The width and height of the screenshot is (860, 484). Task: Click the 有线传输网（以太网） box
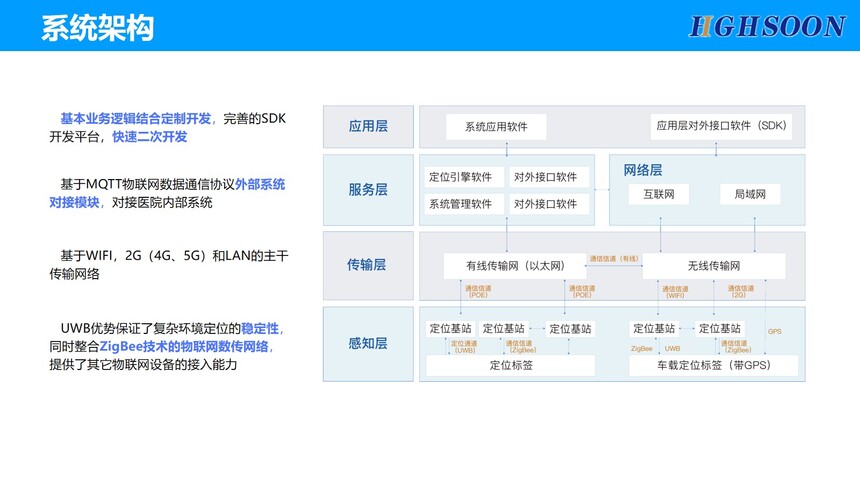[x=515, y=266]
